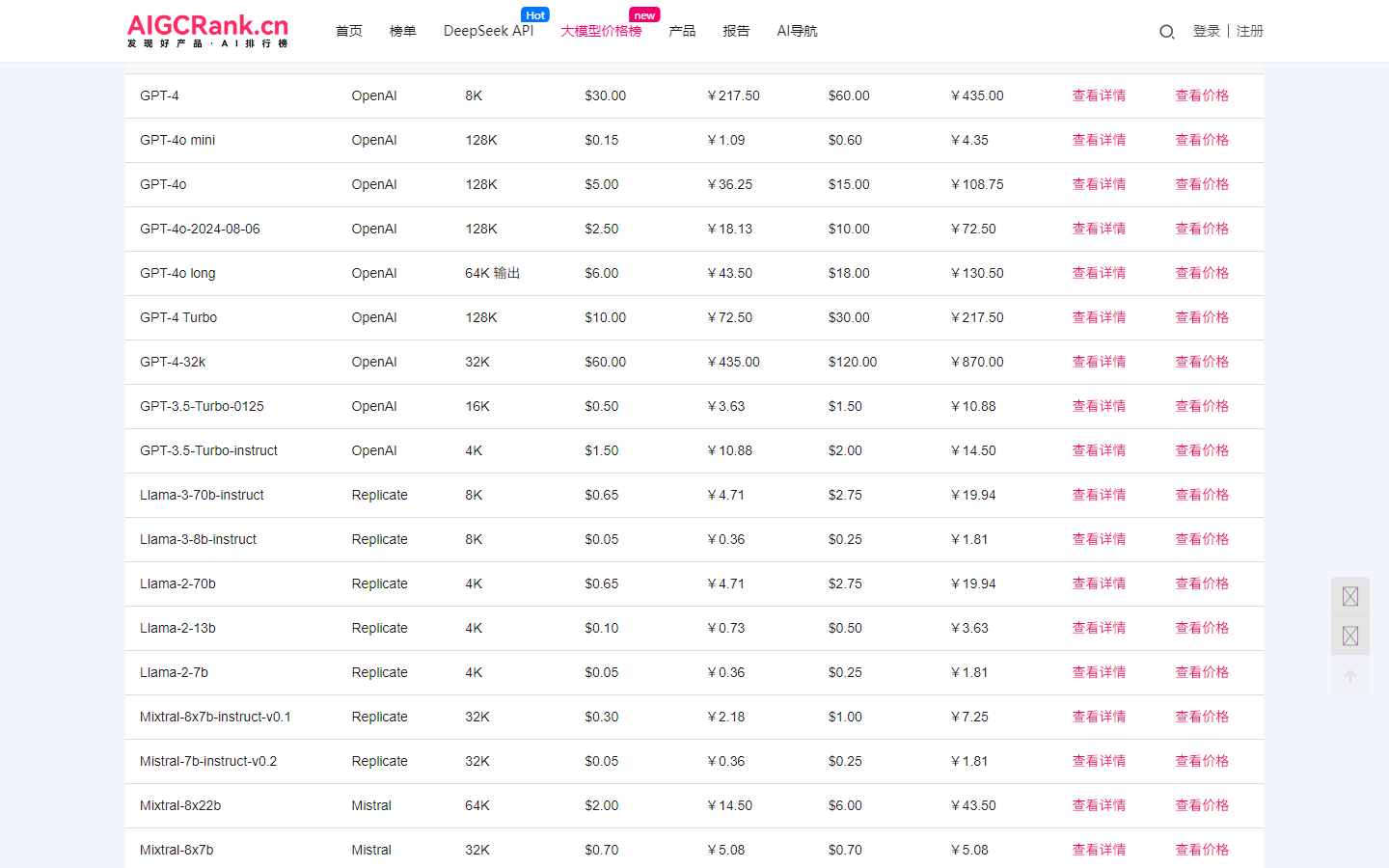1389x868 pixels.
Task: Click the GPT-4-32k model name
Action: click(173, 362)
